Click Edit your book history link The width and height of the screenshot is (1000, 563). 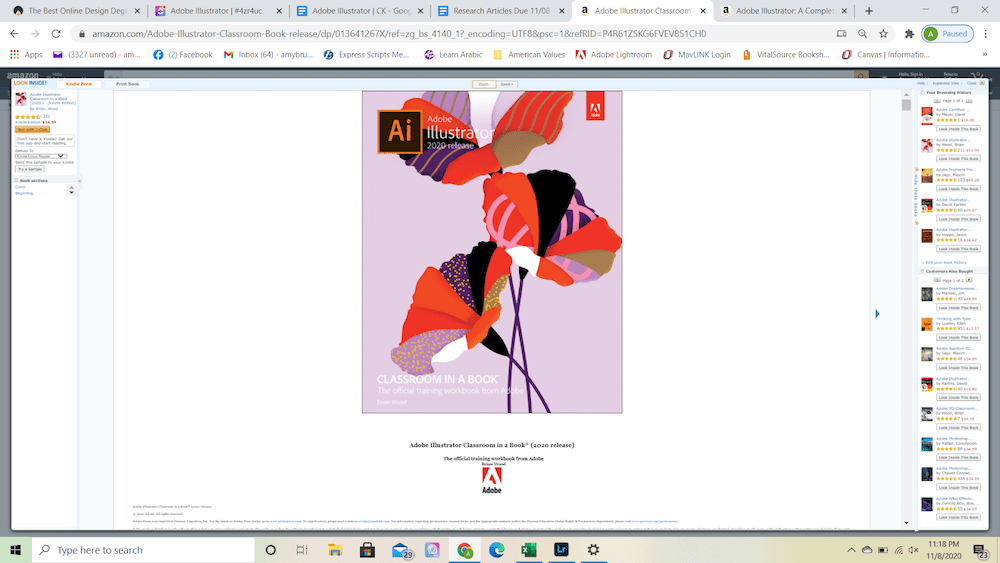(x=946, y=262)
